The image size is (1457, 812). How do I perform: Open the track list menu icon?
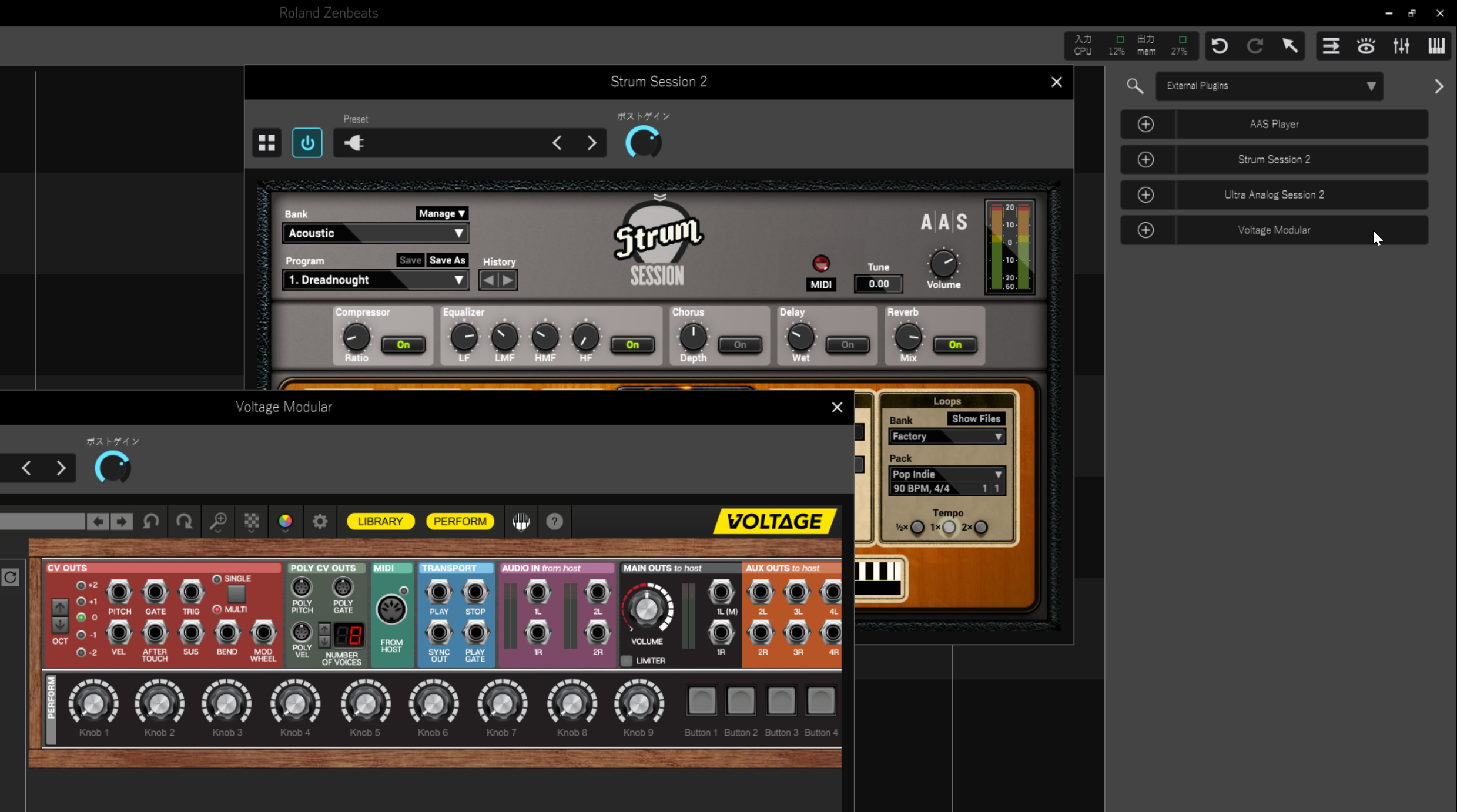(x=1331, y=46)
